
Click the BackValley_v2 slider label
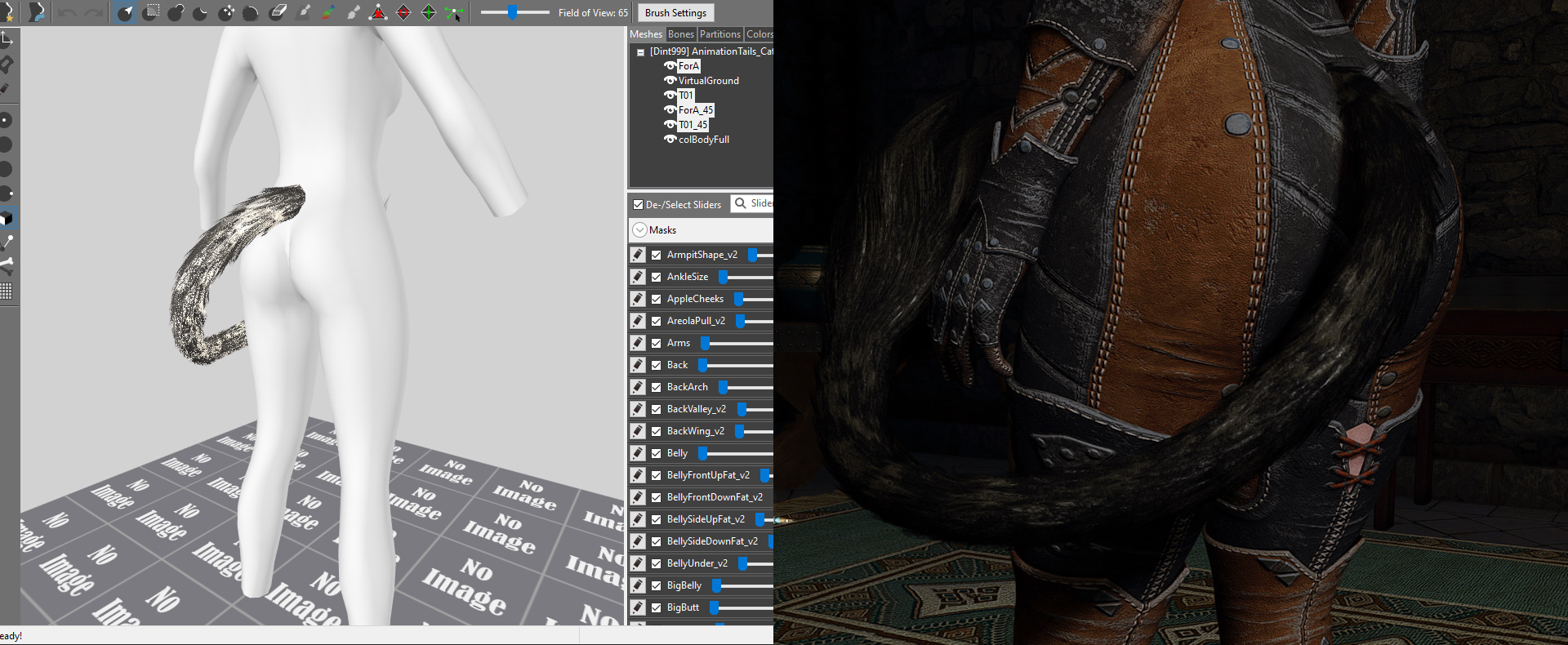697,409
